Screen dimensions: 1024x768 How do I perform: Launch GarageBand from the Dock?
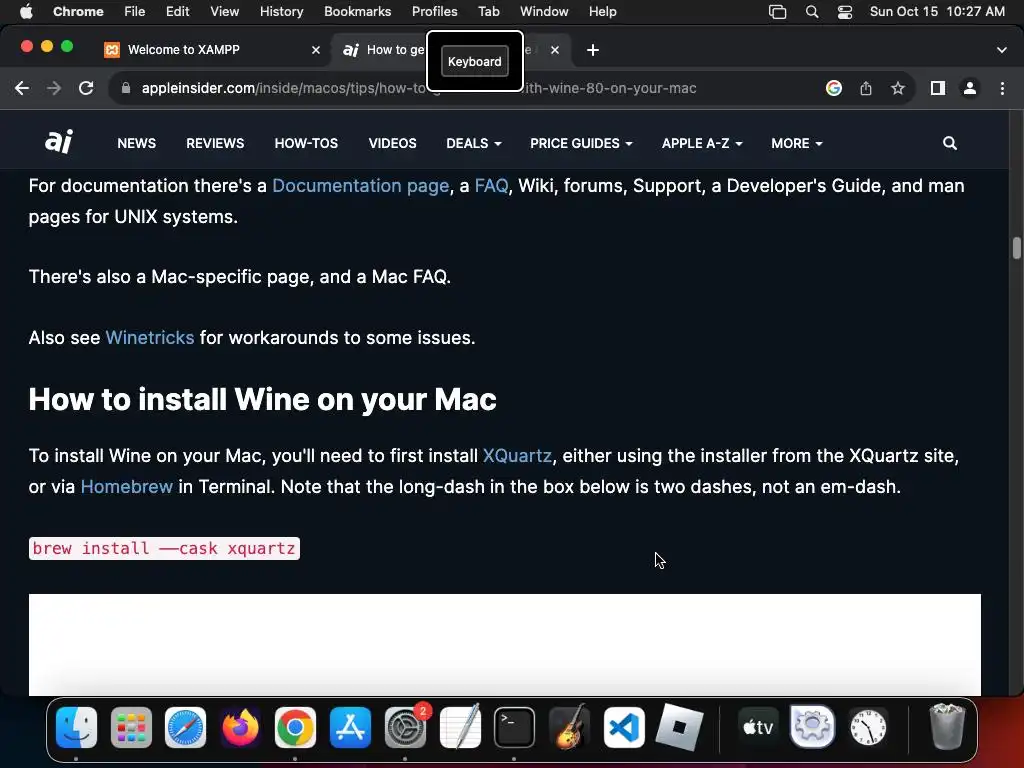(569, 728)
